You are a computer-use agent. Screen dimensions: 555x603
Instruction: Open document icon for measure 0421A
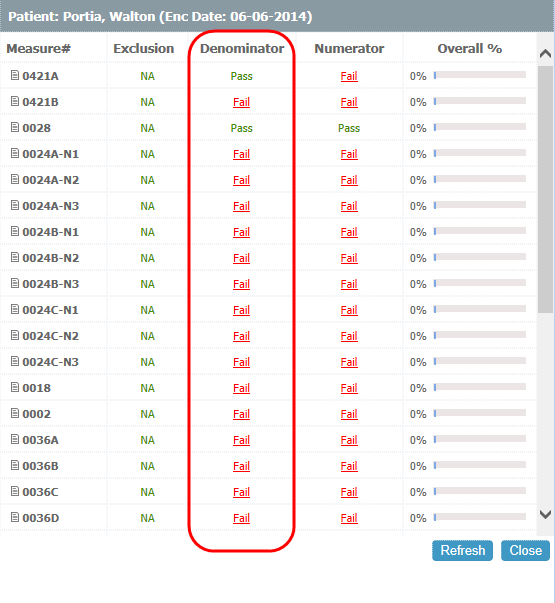pyautogui.click(x=15, y=75)
